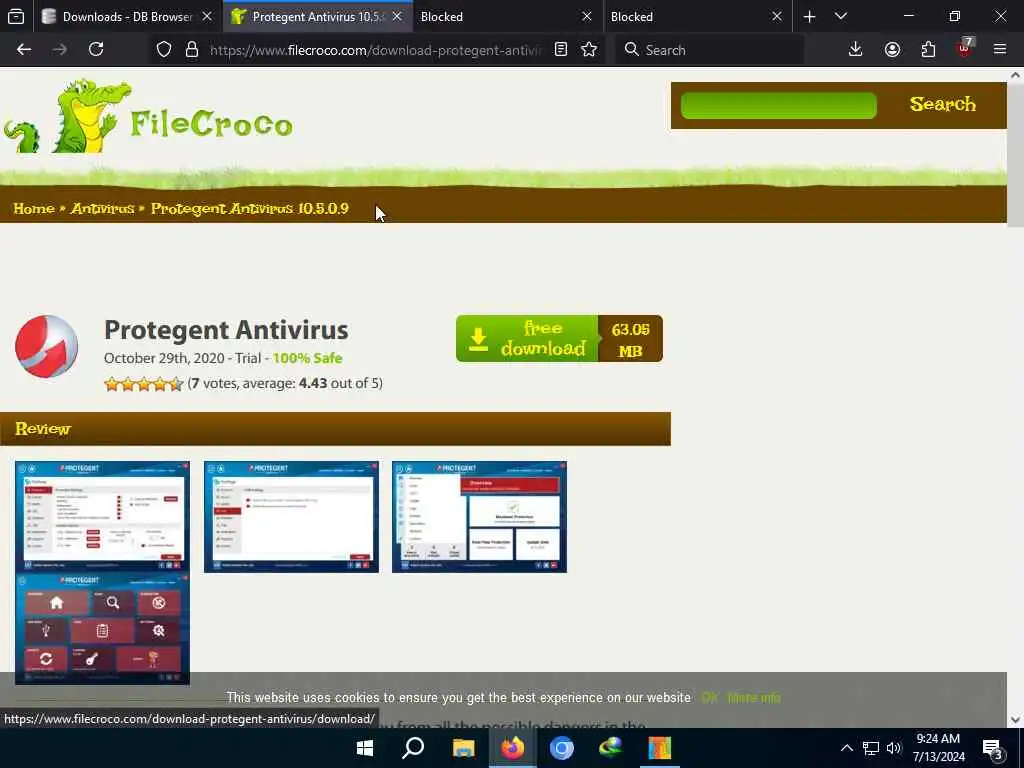Close the first Blocked tab
Image resolution: width=1024 pixels, height=768 pixels.
586,16
